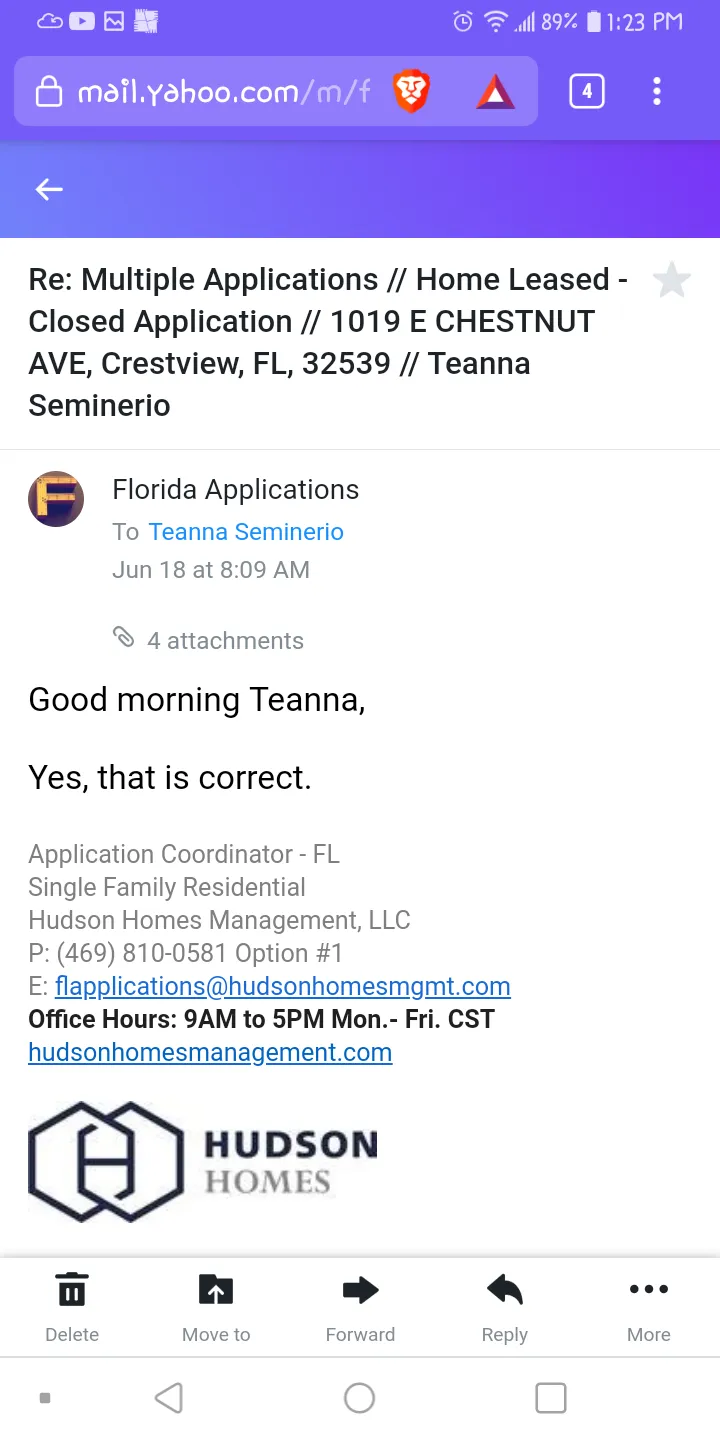Open the flapplications@hudsonhomesmgmt.com email link
The height and width of the screenshot is (1440, 720).
pos(283,986)
